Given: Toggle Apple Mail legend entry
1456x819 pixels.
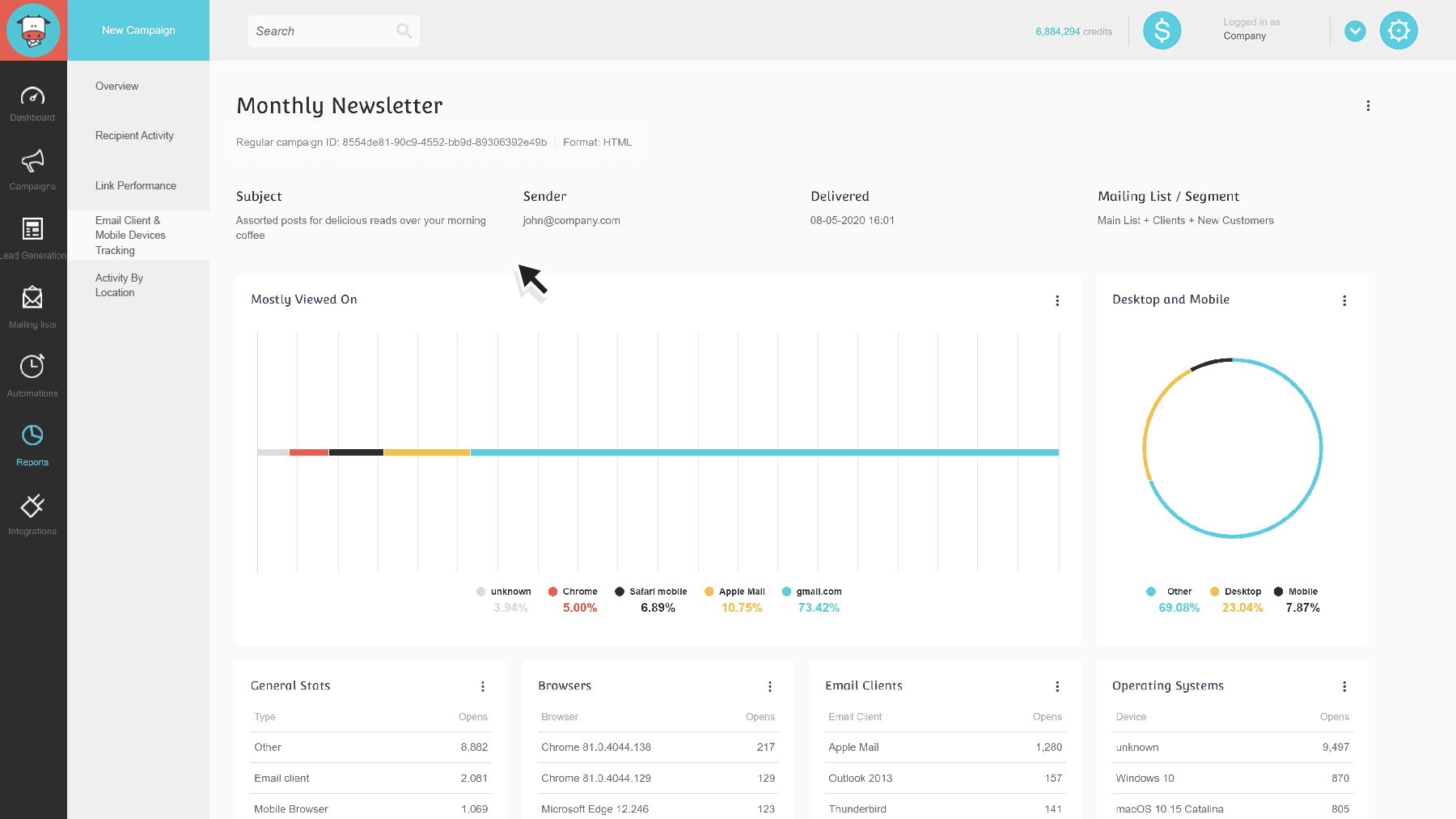Looking at the screenshot, I should 734,592.
